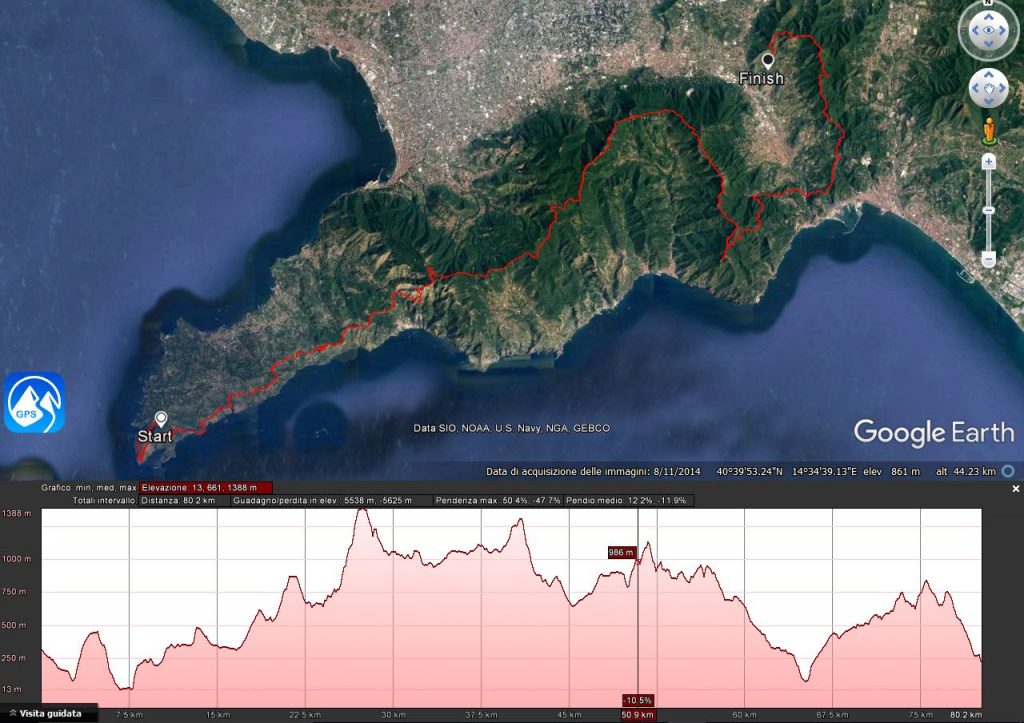Open the Google Earth logo link
Screen dimensions: 1024x723
(935, 433)
